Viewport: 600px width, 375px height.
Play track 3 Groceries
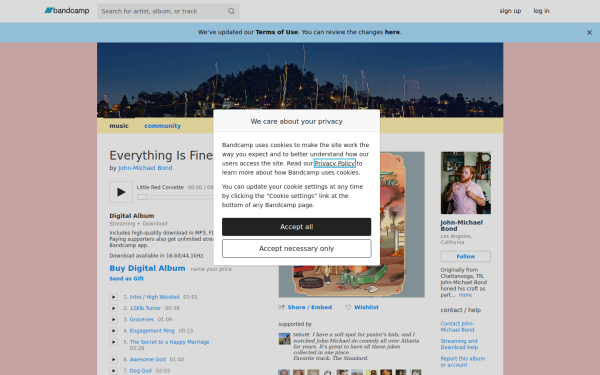[x=113, y=320]
